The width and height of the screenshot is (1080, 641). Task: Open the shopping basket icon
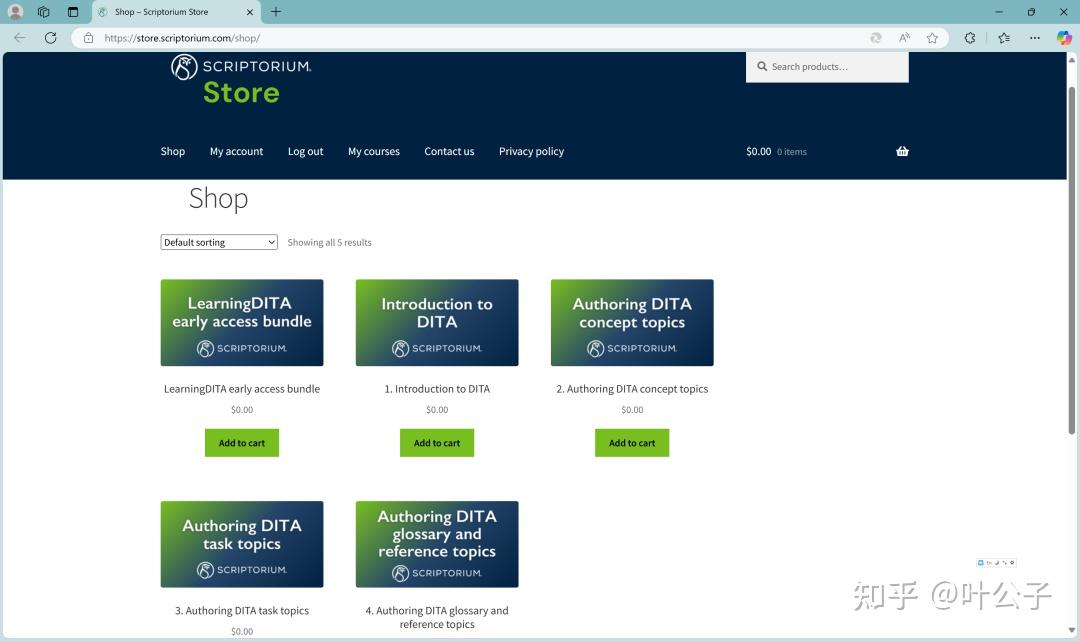pyautogui.click(x=902, y=151)
